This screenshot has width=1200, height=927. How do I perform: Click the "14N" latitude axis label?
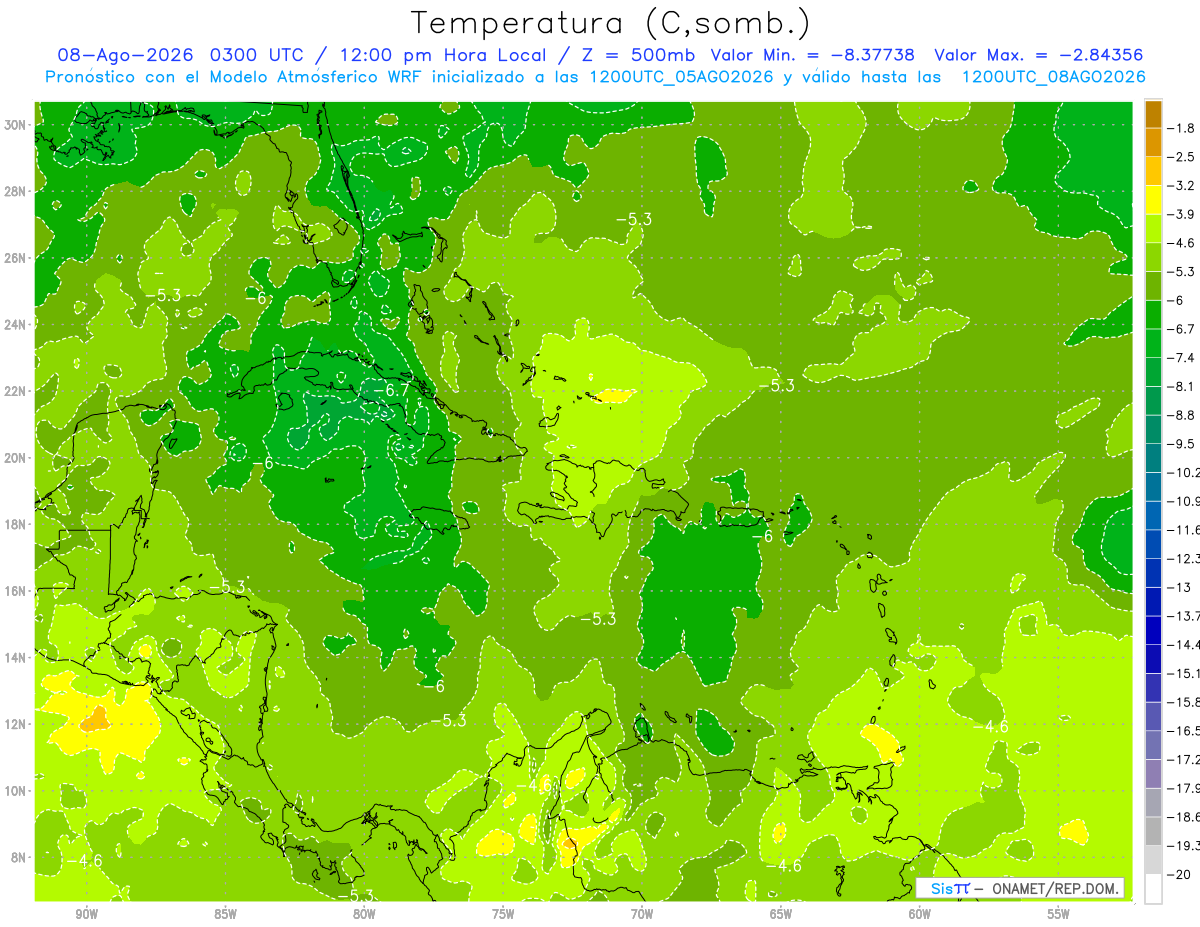coord(17,657)
